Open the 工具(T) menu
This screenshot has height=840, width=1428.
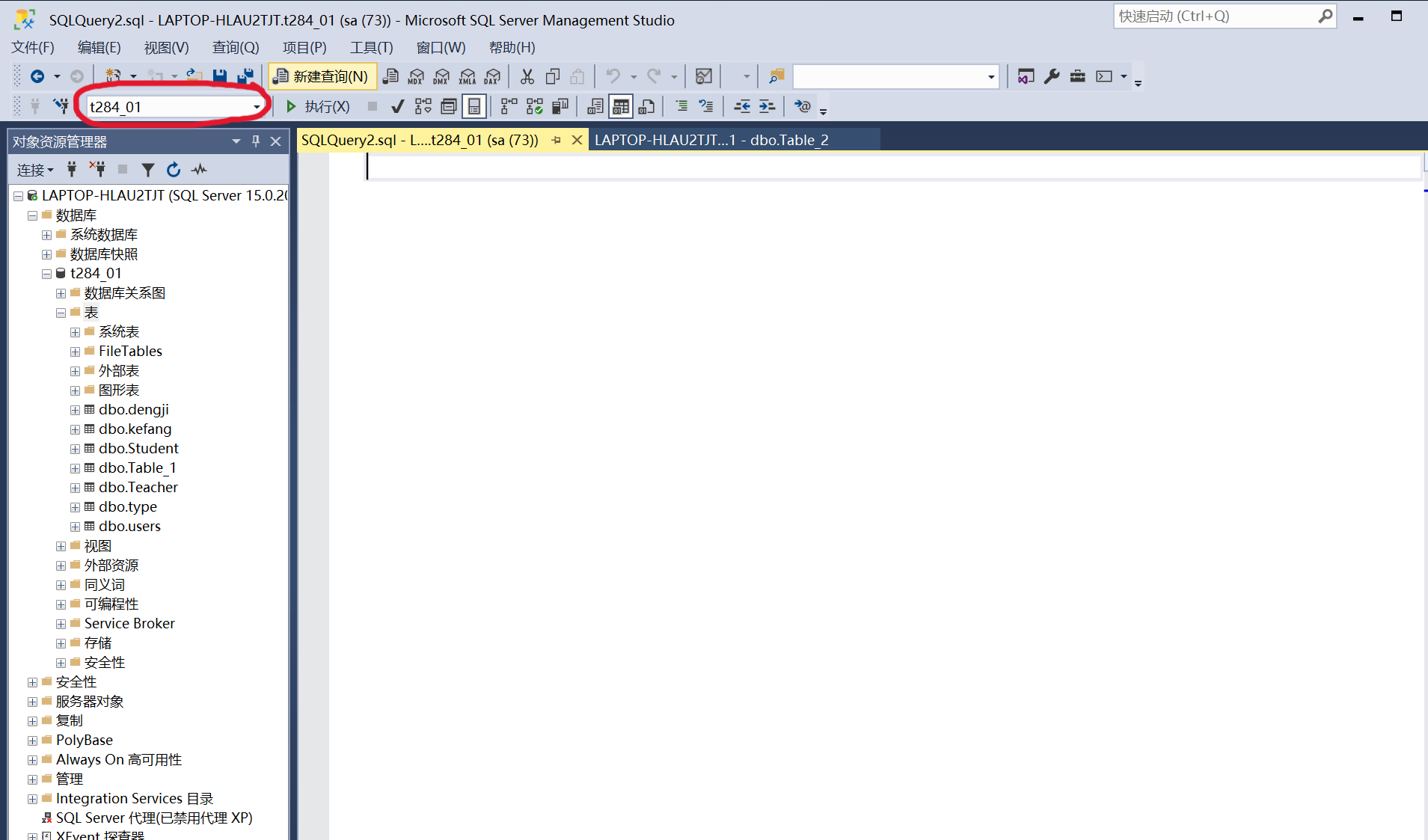pyautogui.click(x=372, y=47)
